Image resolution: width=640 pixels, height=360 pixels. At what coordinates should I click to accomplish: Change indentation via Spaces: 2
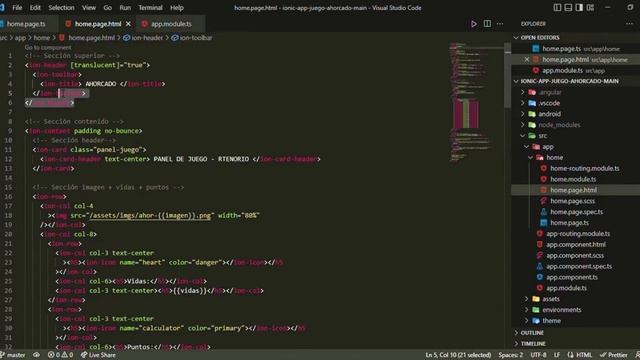pyautogui.click(x=510, y=355)
